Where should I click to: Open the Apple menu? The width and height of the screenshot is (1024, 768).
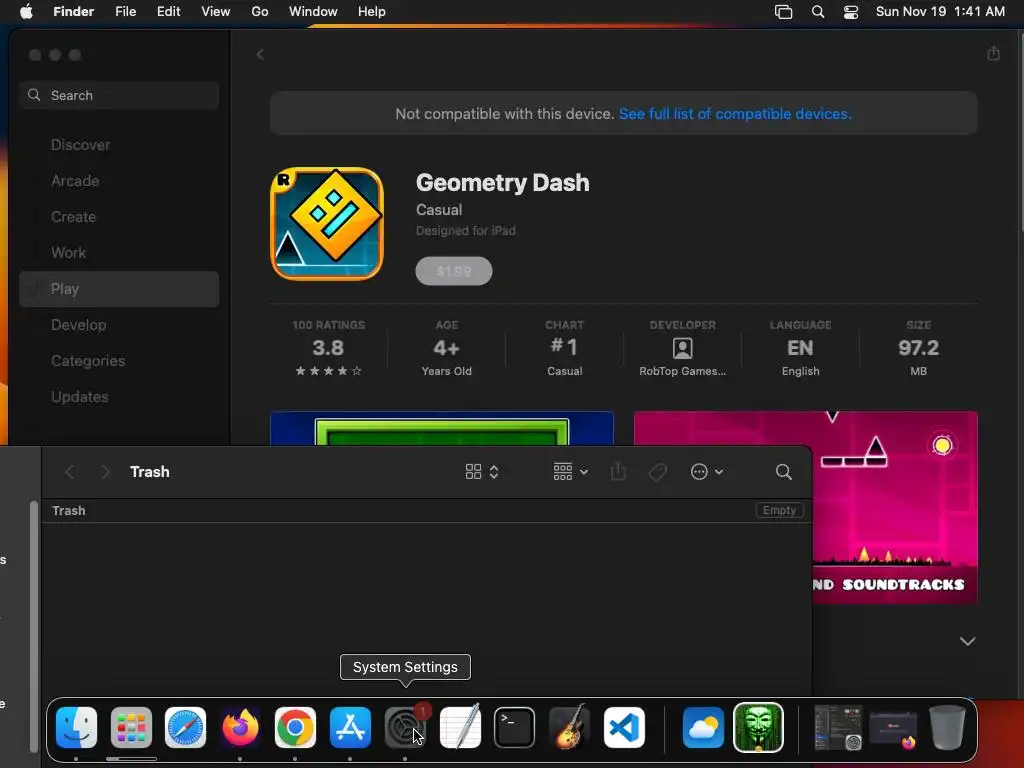26,12
